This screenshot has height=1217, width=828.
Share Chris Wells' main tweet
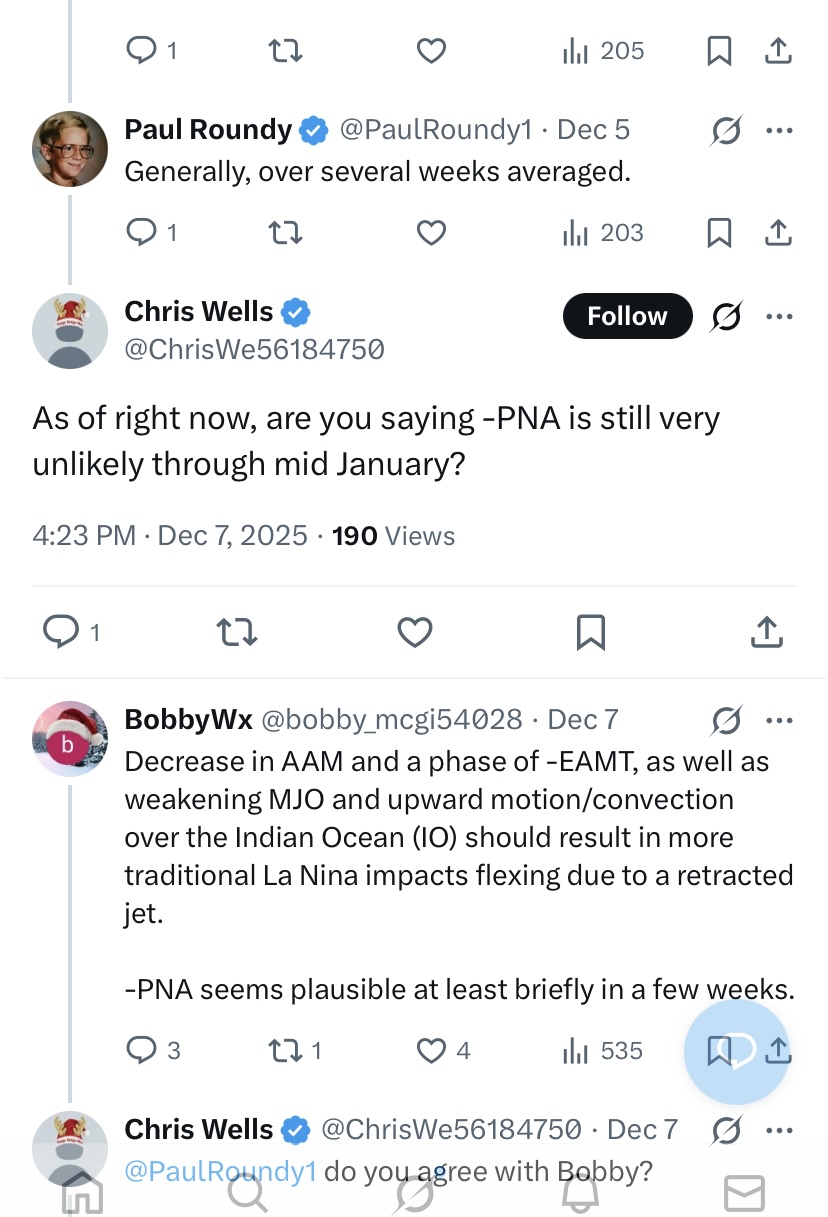(x=766, y=632)
